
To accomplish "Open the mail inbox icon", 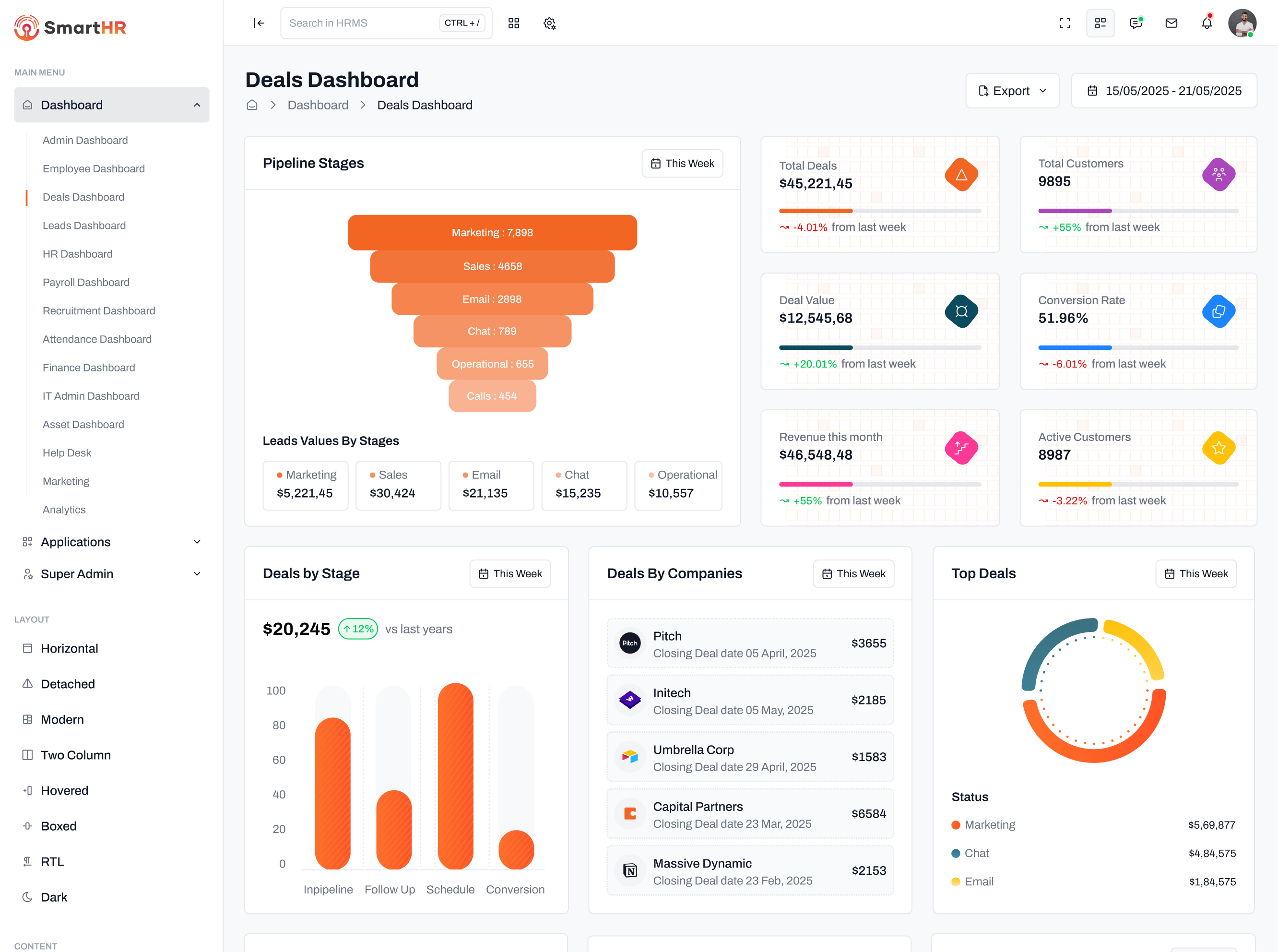I will click(x=1171, y=23).
